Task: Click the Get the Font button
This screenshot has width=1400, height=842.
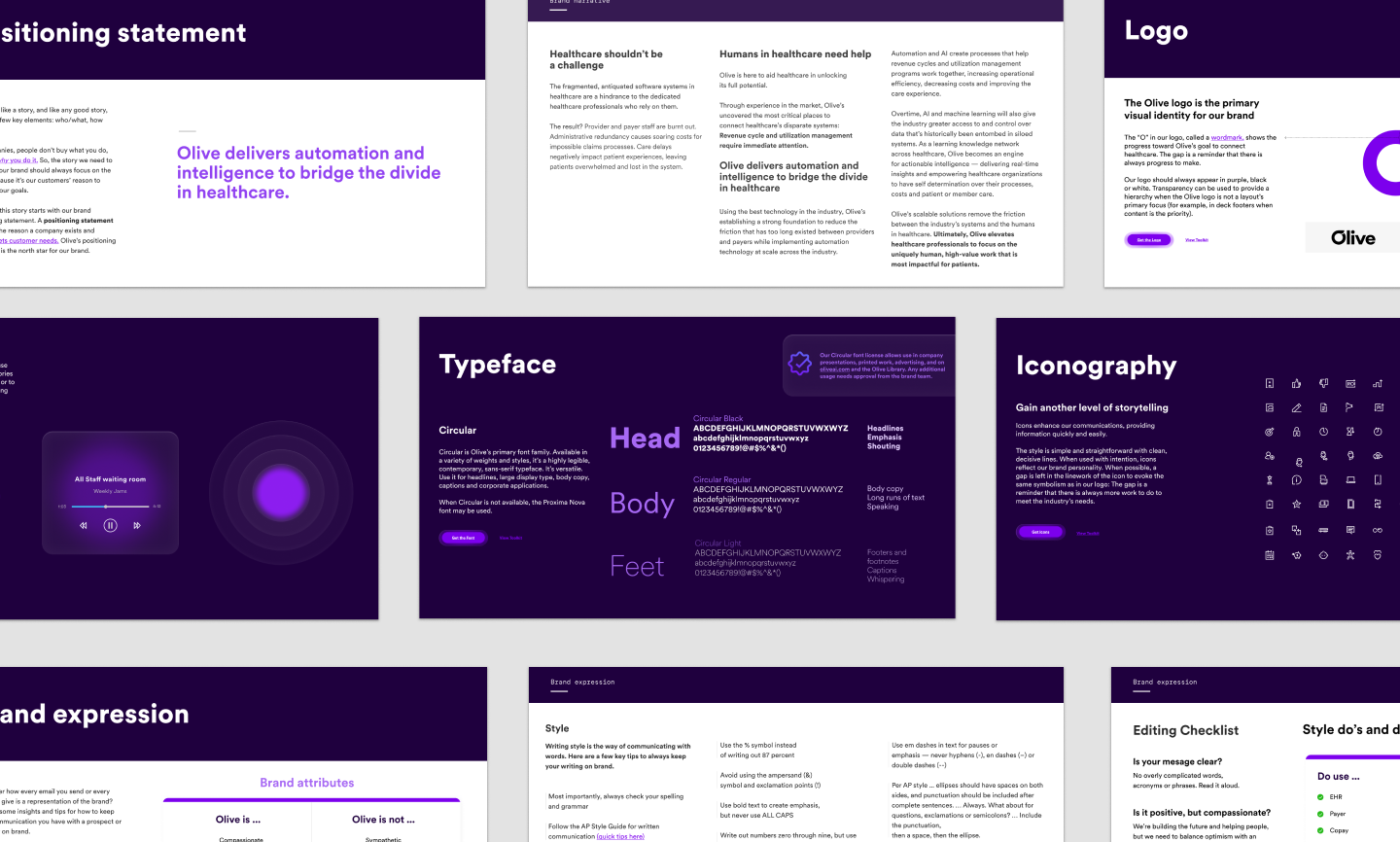Action: tap(464, 538)
